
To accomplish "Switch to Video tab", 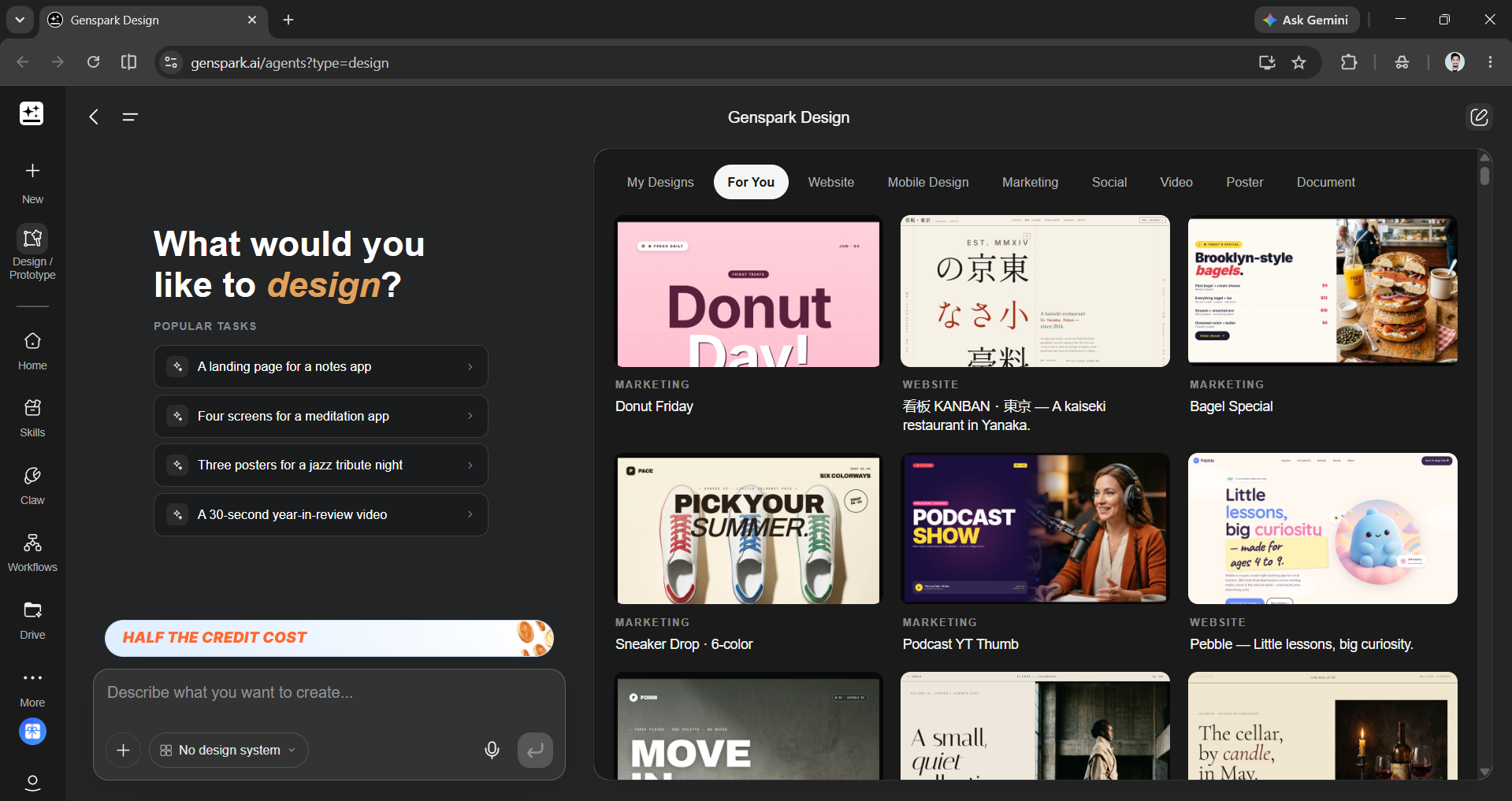I will click(x=1176, y=182).
